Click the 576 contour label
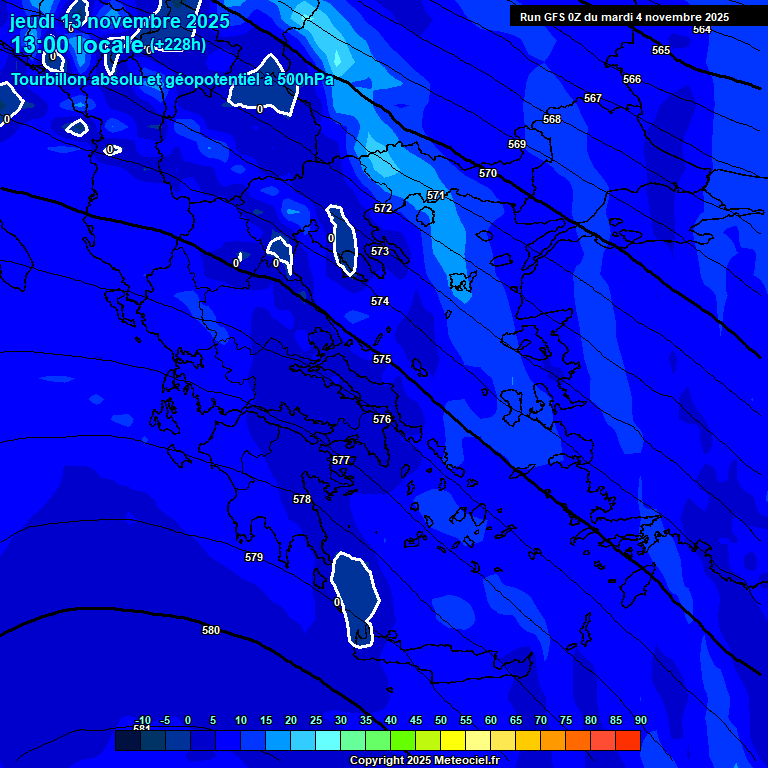The image size is (768, 768). click(382, 419)
